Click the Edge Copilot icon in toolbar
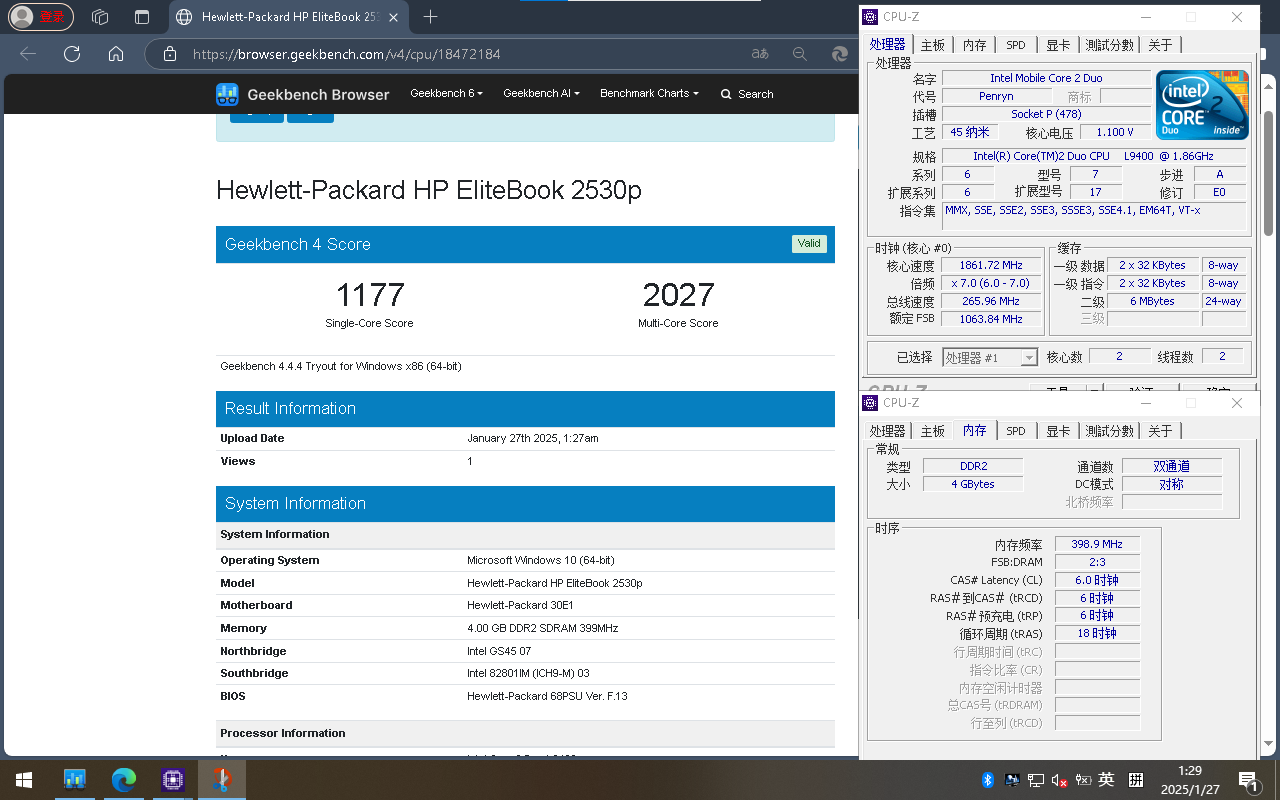This screenshot has height=800, width=1280. (840, 54)
